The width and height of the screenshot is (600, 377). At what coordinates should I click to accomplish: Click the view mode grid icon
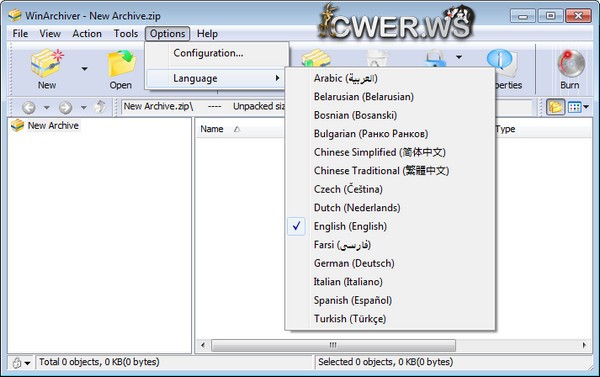(574, 107)
